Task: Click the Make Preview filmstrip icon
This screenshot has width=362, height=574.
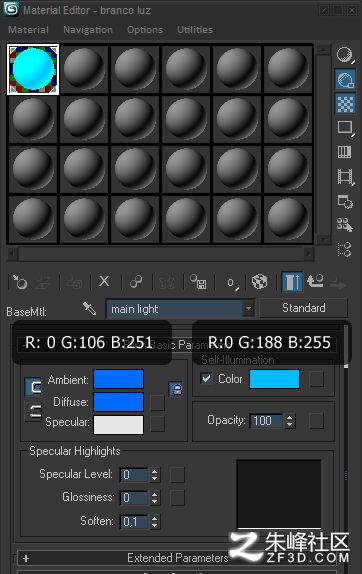Action: 345,176
